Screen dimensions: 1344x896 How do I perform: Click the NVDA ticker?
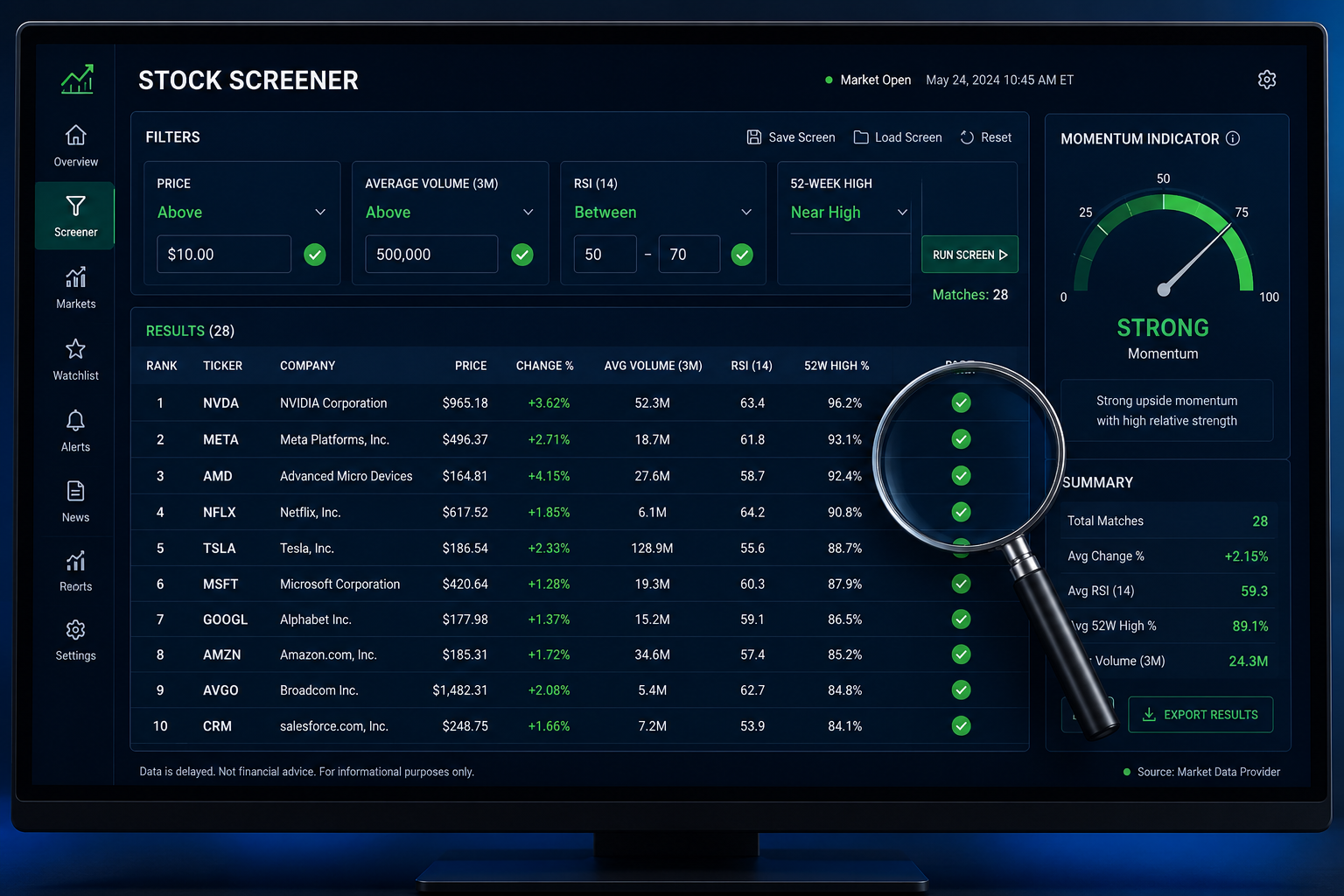(x=220, y=403)
